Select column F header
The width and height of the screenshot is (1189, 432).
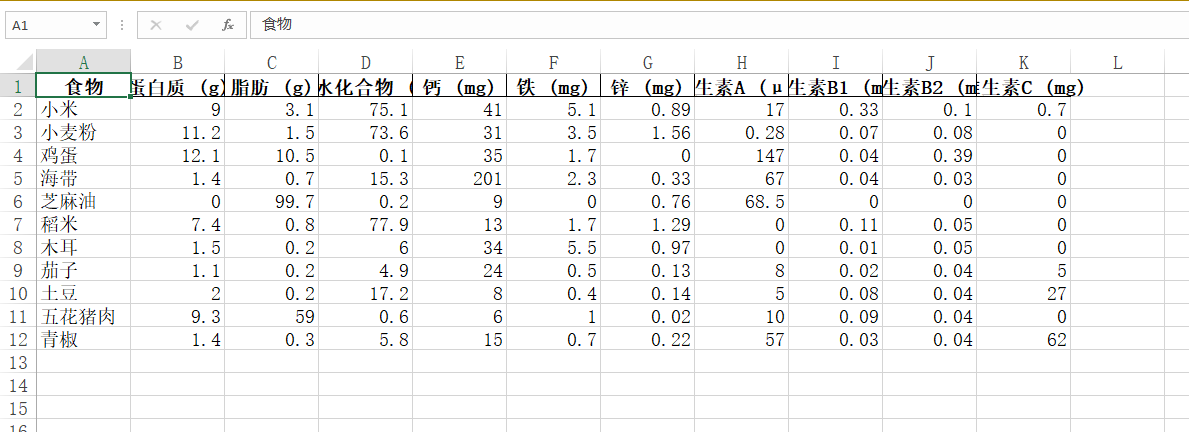pyautogui.click(x=554, y=62)
